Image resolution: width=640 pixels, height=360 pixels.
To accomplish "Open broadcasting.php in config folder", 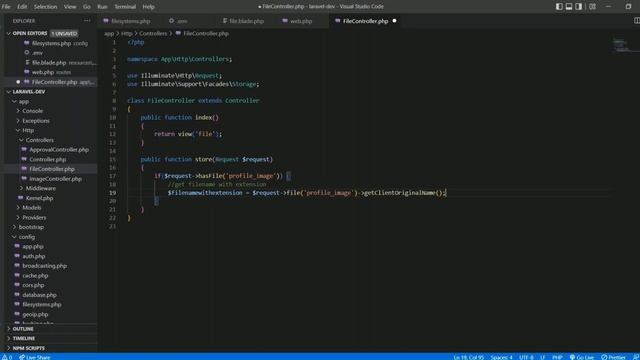I will 44,266.
